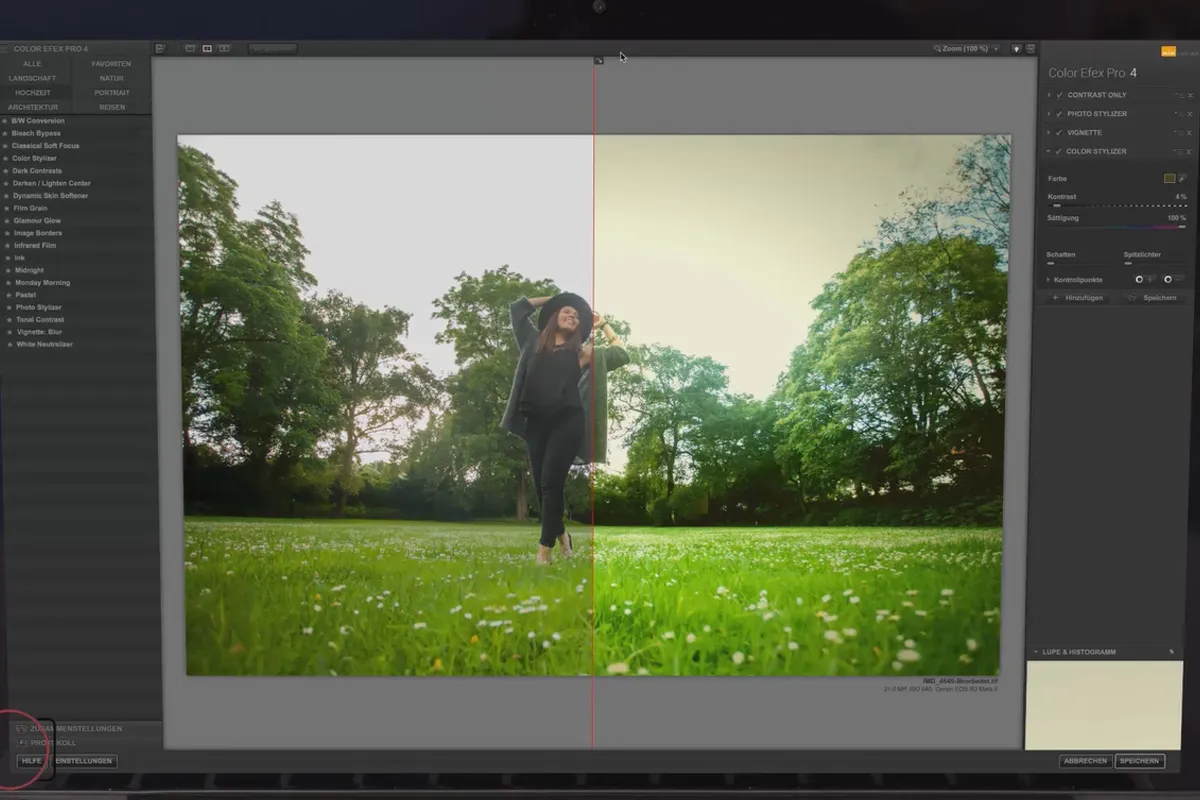1200x800 pixels.
Task: Toggle the background color lightbulb icon
Action: click(1016, 48)
